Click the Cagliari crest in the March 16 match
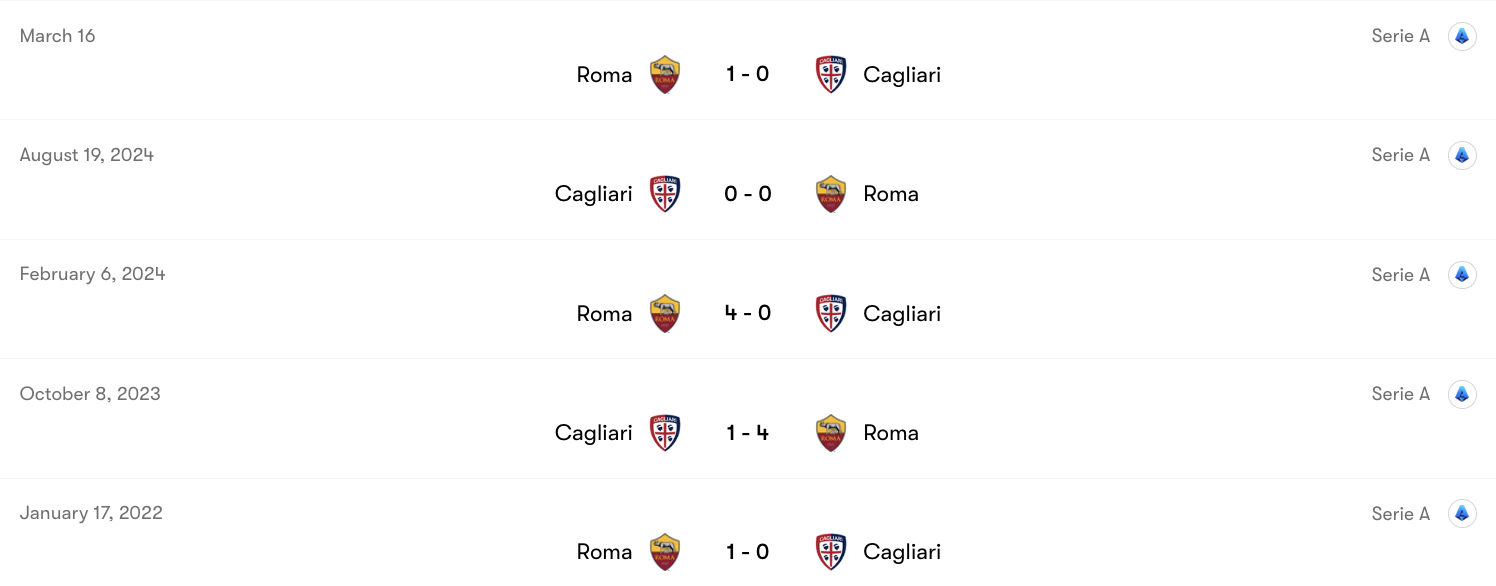This screenshot has width=1496, height=586. click(x=831, y=73)
